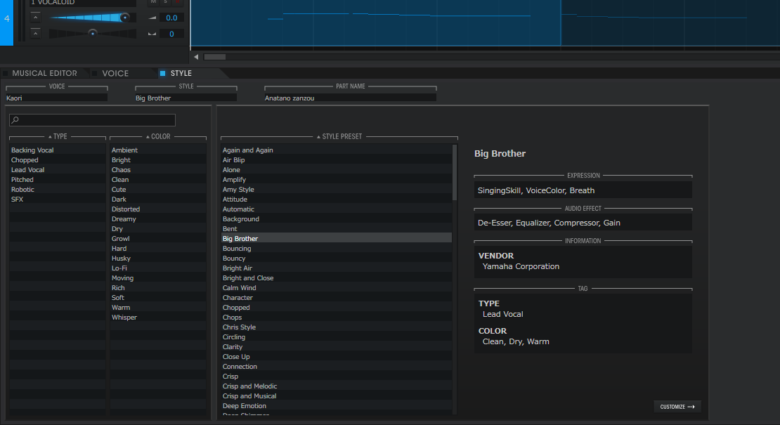This screenshot has width=780, height=425.
Task: Click the volume icon beside 0.0 value
Action: click(x=152, y=17)
